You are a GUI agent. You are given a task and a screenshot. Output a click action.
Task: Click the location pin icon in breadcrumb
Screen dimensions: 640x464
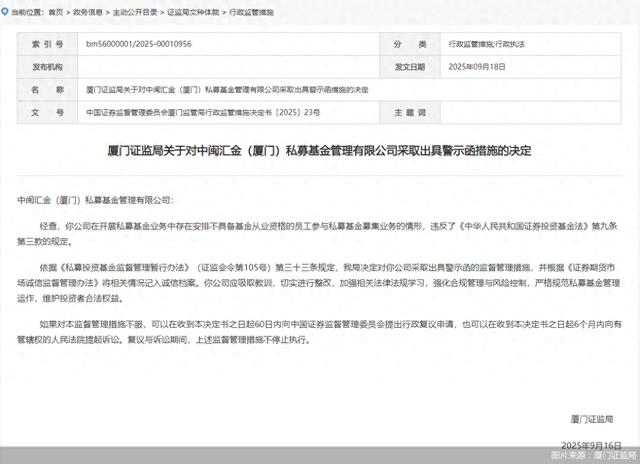[5, 12]
